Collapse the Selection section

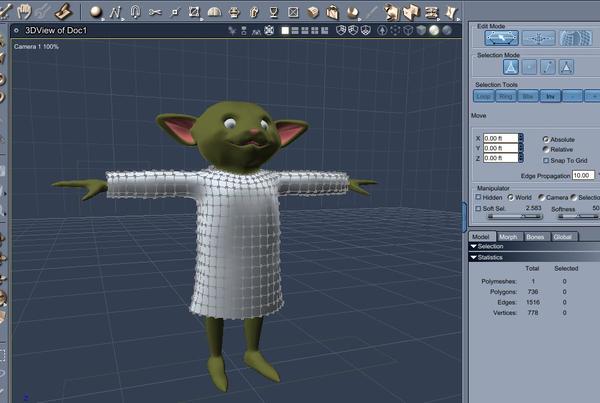click(x=474, y=246)
